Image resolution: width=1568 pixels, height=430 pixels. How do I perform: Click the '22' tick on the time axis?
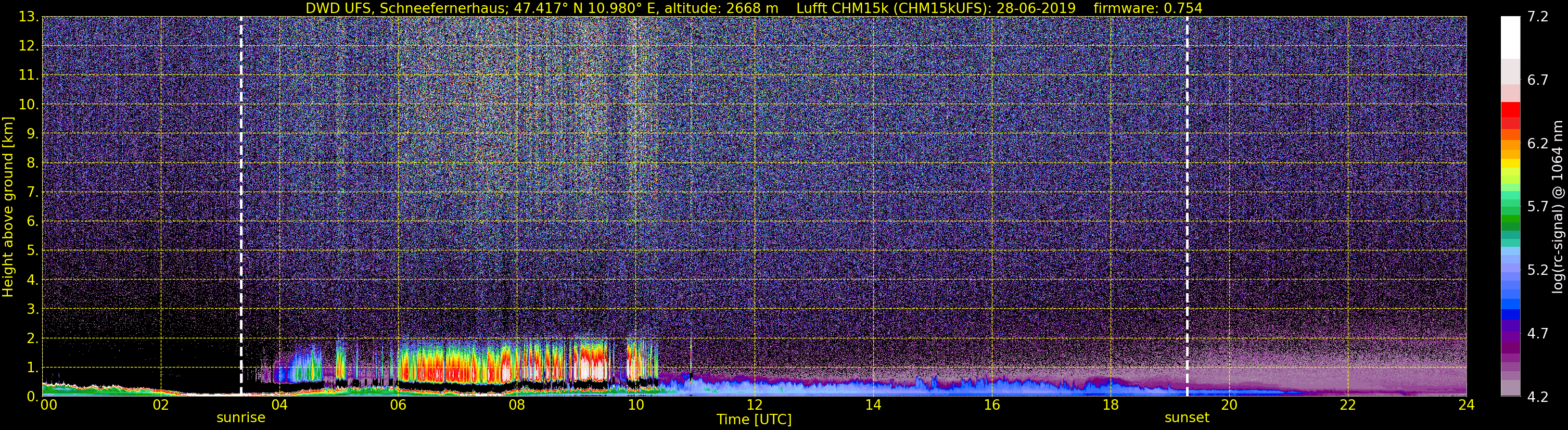coord(1348,405)
